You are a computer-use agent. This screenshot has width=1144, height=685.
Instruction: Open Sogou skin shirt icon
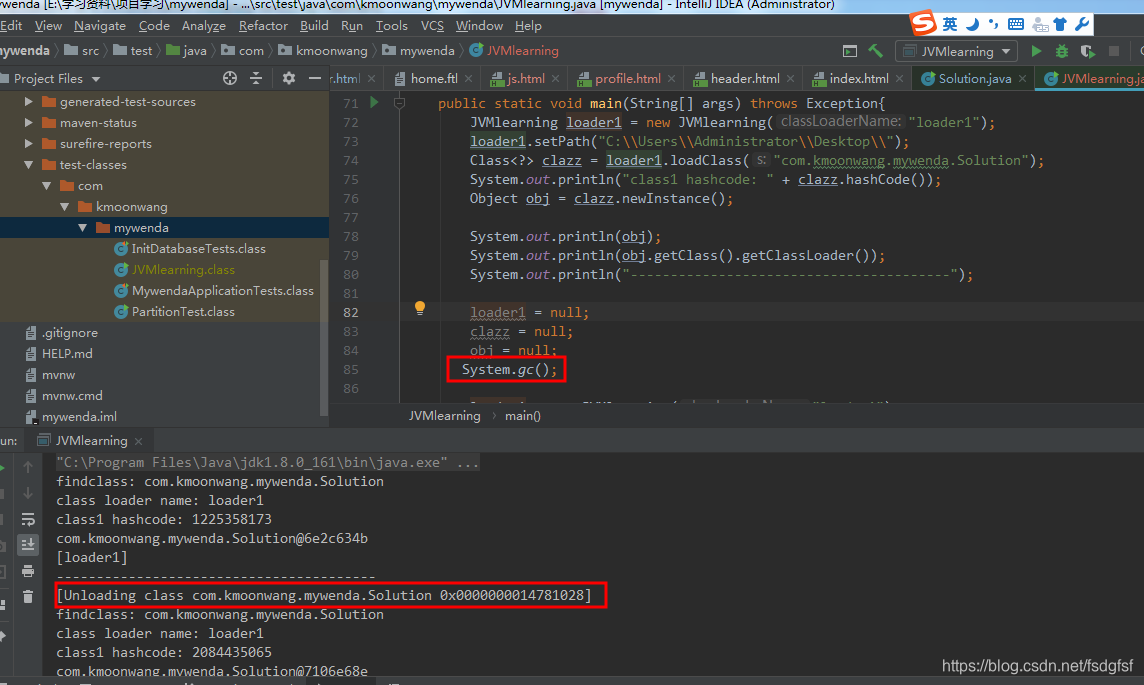tap(1060, 24)
